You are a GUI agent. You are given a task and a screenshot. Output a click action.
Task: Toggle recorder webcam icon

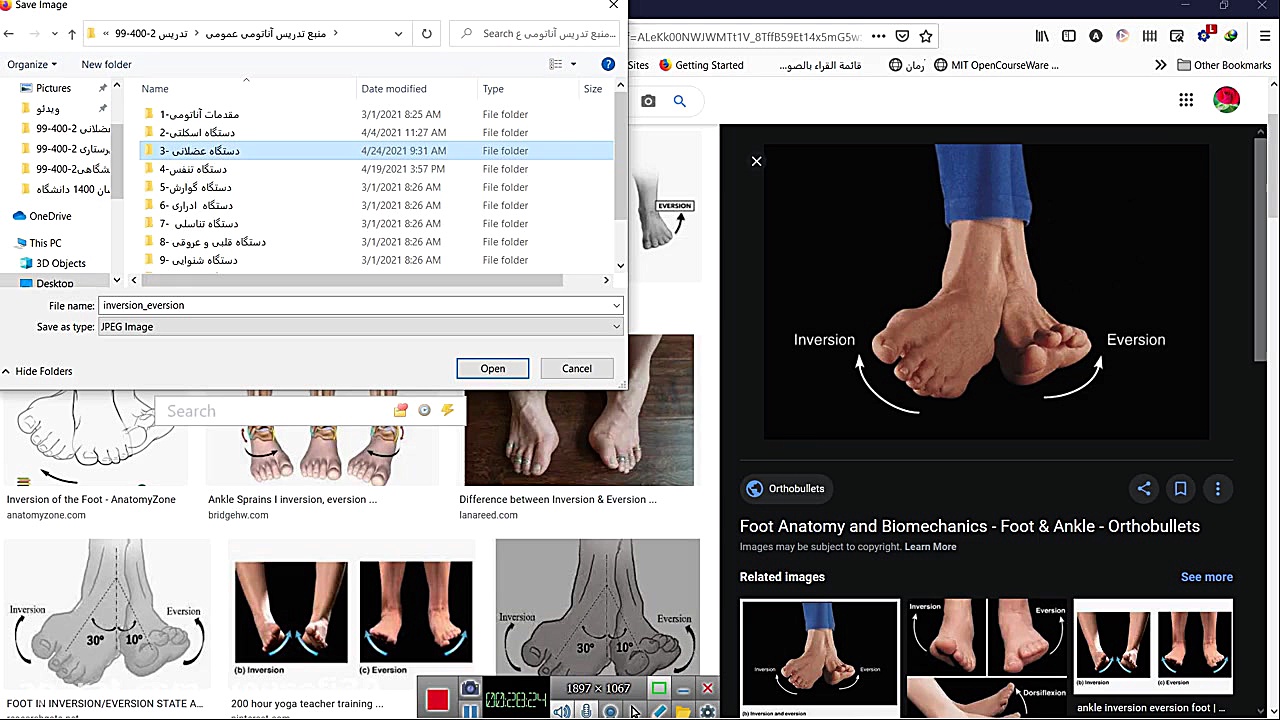point(610,711)
